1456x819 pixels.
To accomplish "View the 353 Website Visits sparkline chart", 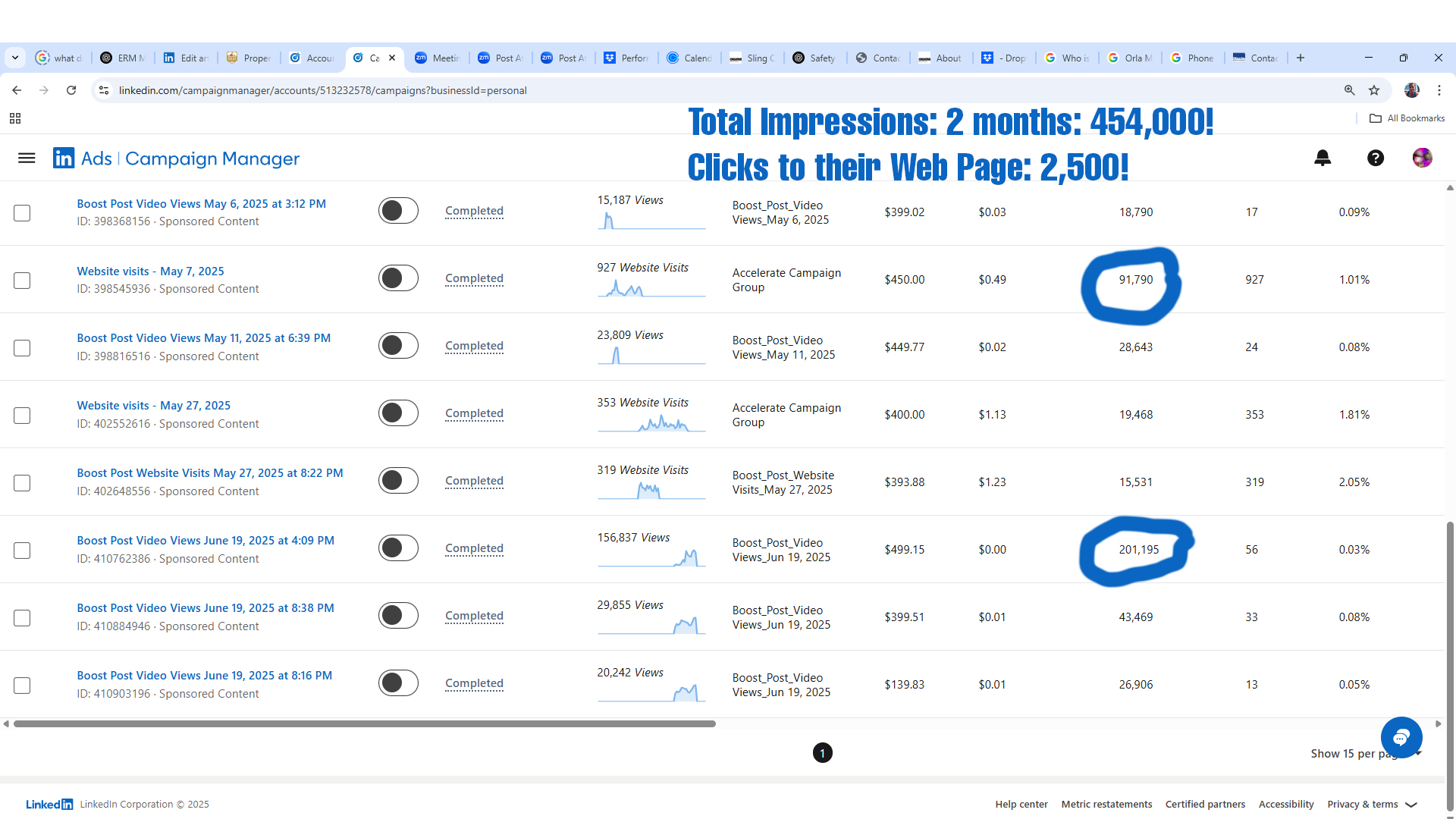I will click(x=651, y=423).
